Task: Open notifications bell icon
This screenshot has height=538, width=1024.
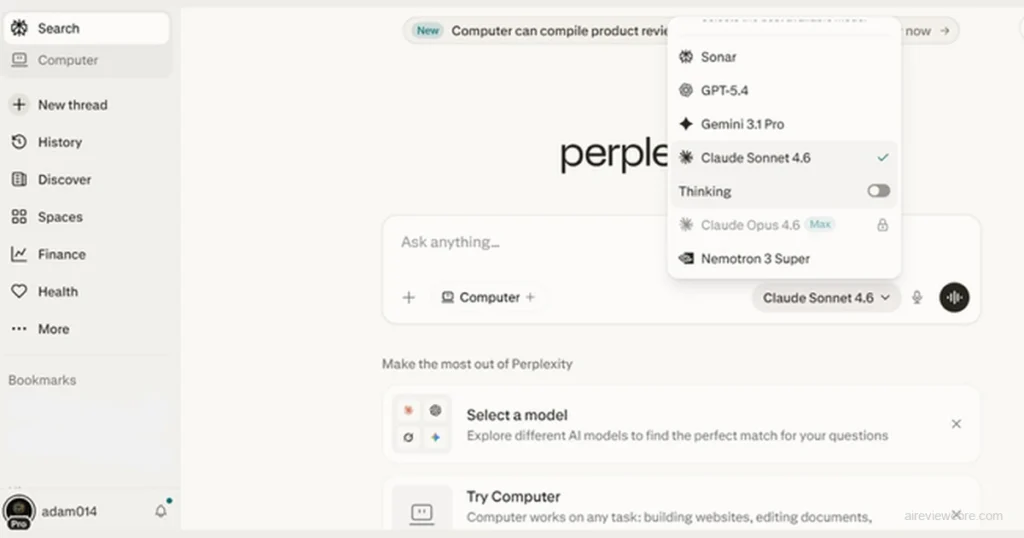Action: coord(161,511)
